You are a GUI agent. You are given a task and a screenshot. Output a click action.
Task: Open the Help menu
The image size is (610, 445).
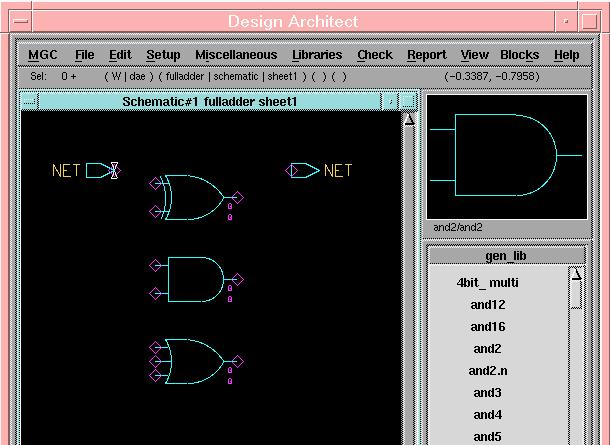[566, 55]
